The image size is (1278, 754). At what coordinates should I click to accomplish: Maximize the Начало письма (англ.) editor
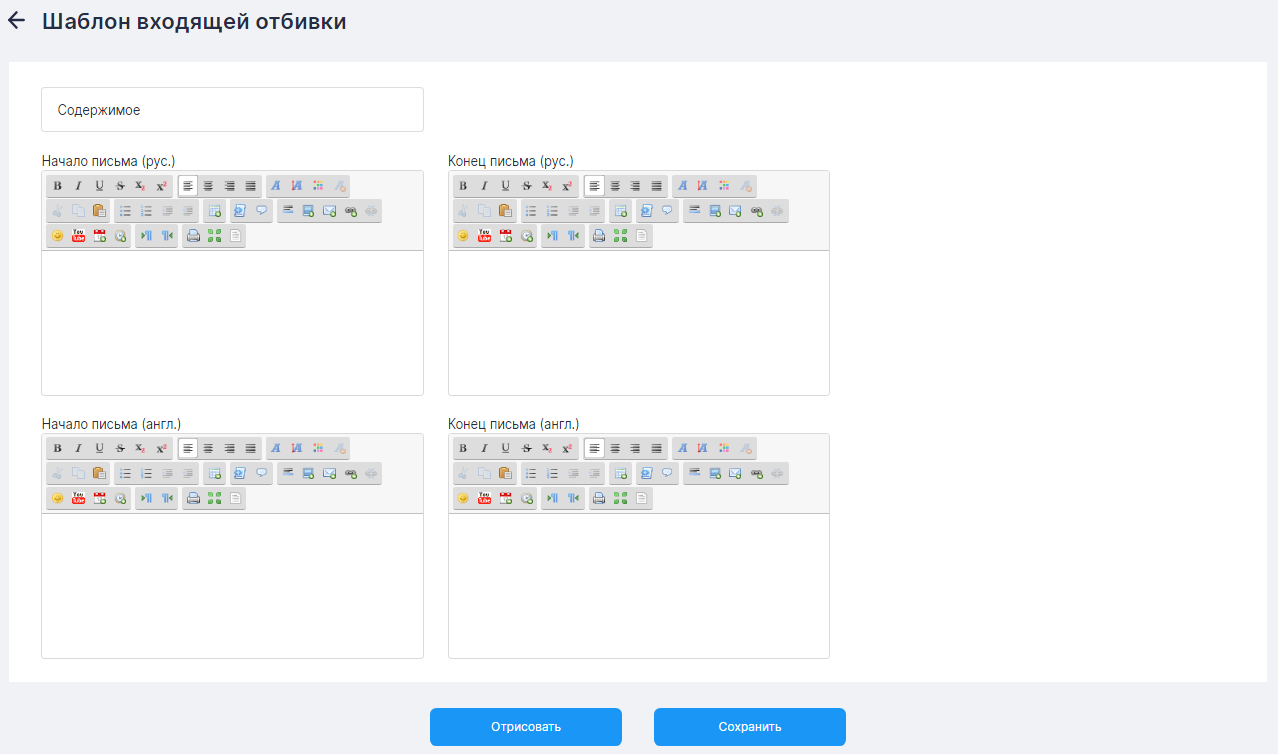click(214, 498)
